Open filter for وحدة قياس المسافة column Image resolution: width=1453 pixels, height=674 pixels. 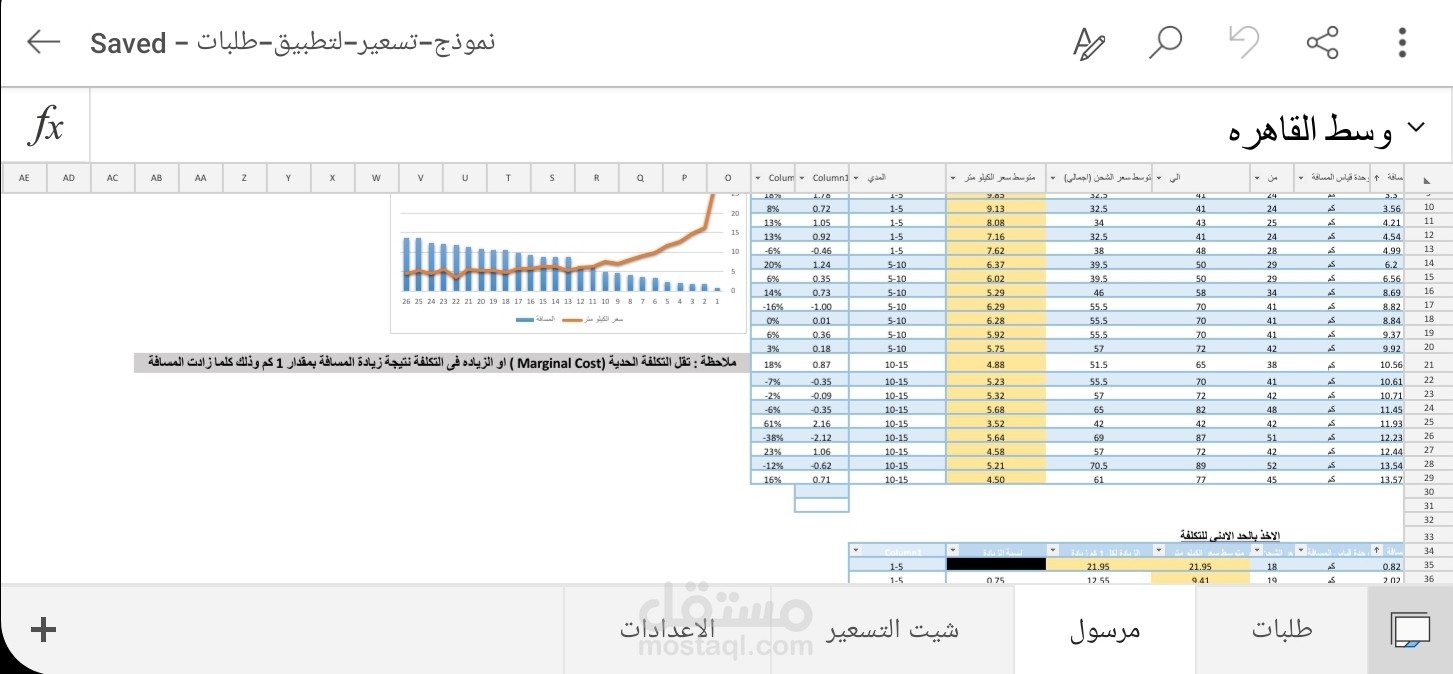(x=1301, y=177)
